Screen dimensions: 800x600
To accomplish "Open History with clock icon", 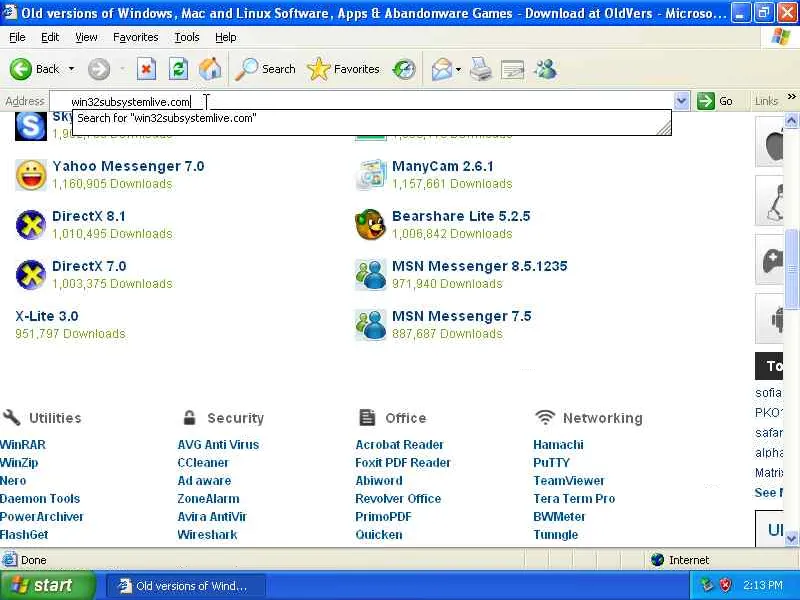I will (x=404, y=69).
